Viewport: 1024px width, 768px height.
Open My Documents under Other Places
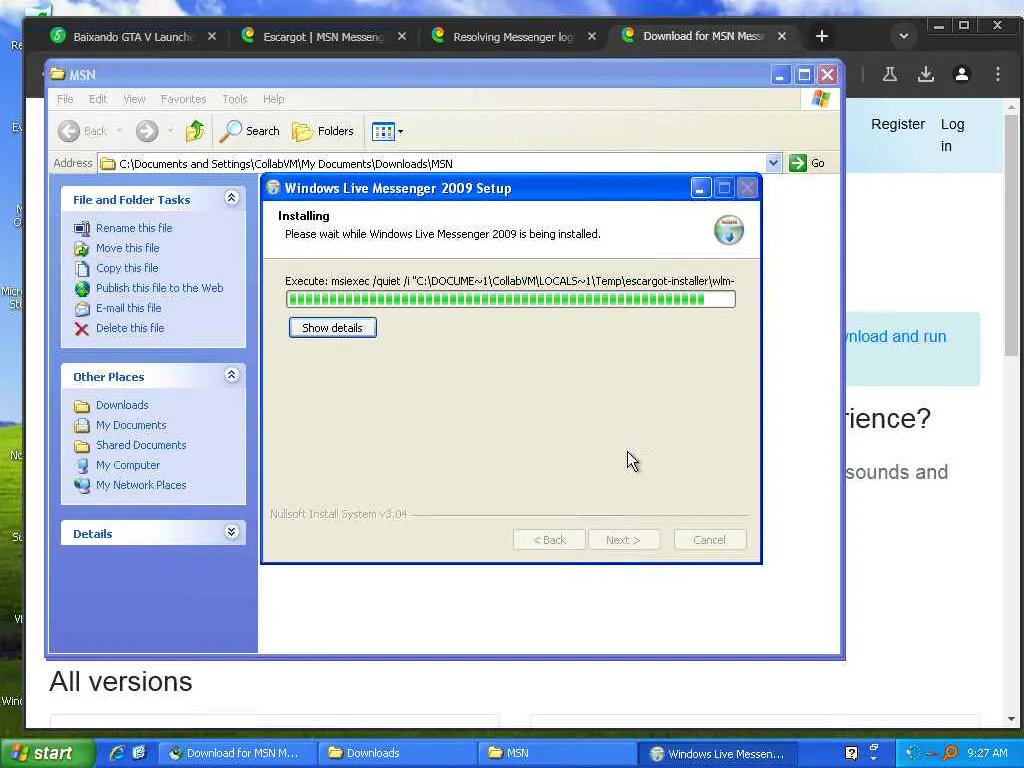131,425
